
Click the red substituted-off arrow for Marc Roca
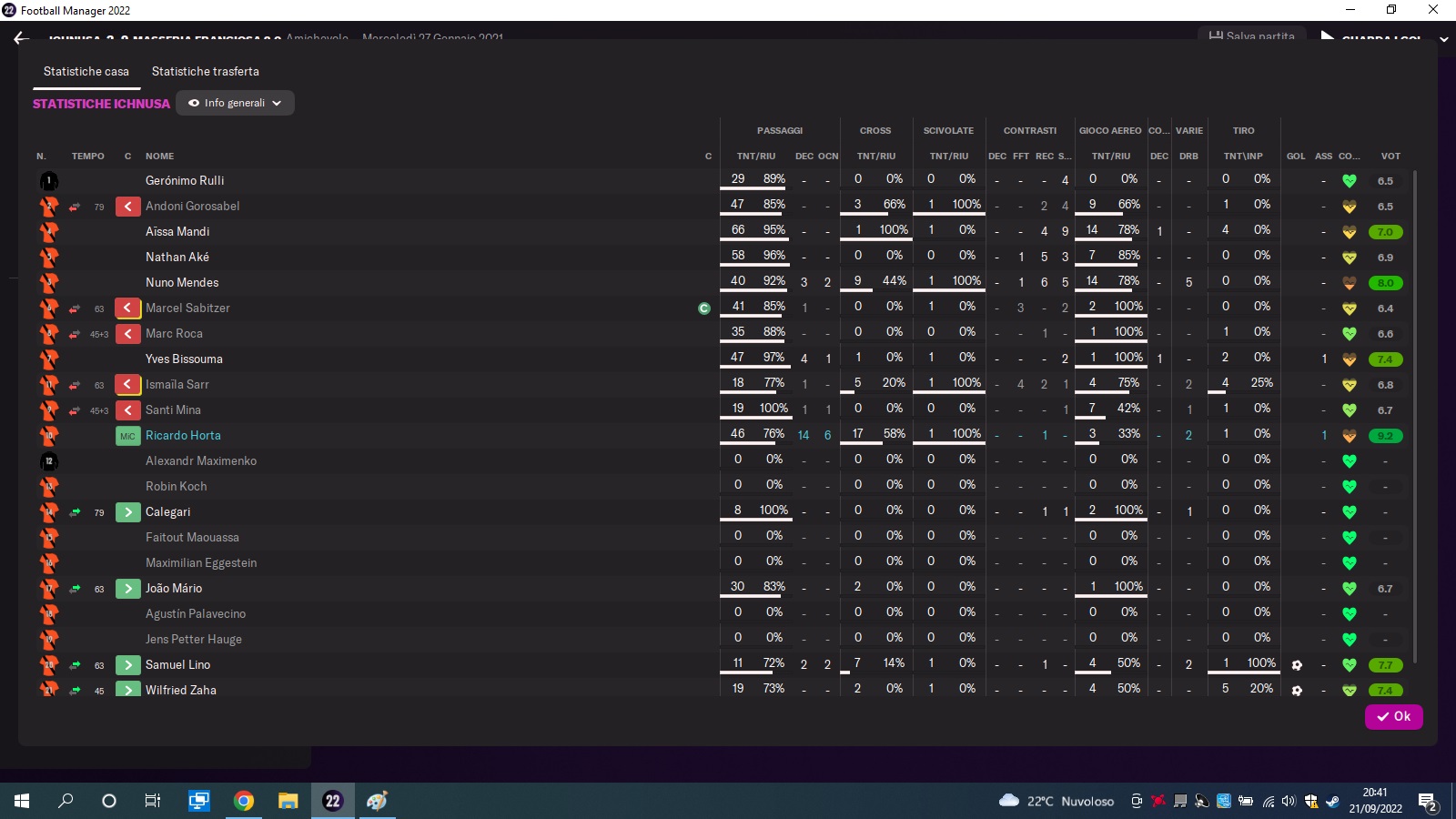(127, 334)
